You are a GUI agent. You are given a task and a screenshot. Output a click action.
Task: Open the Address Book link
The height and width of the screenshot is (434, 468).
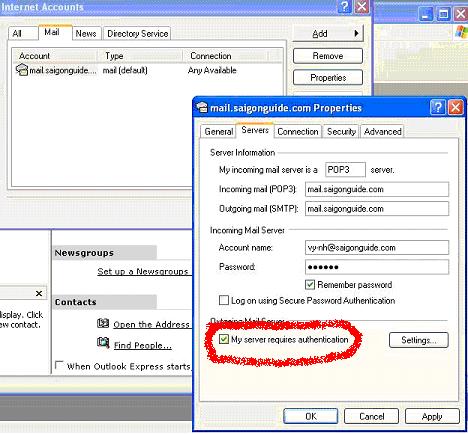point(152,324)
